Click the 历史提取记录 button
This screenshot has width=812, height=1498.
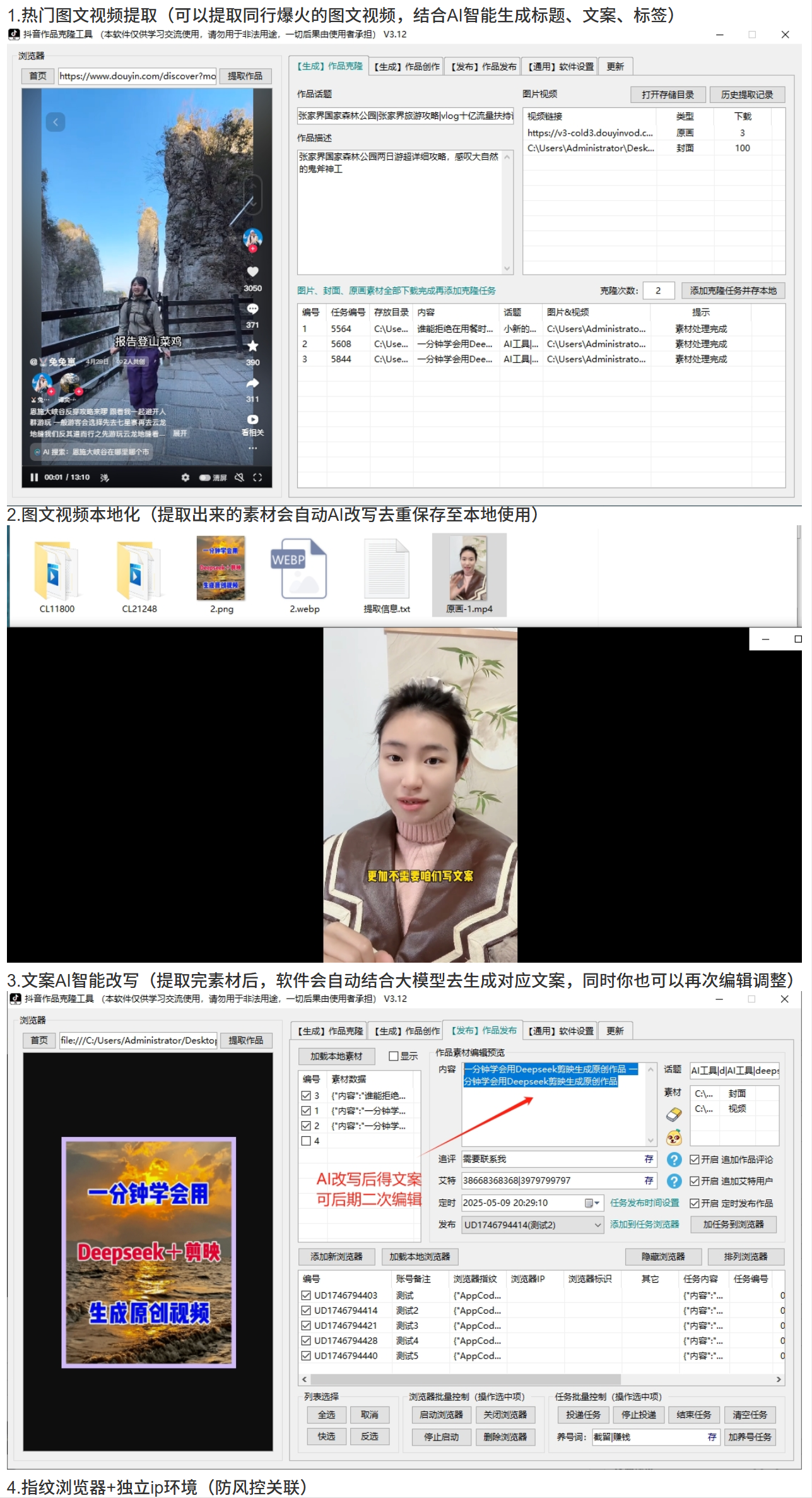748,95
